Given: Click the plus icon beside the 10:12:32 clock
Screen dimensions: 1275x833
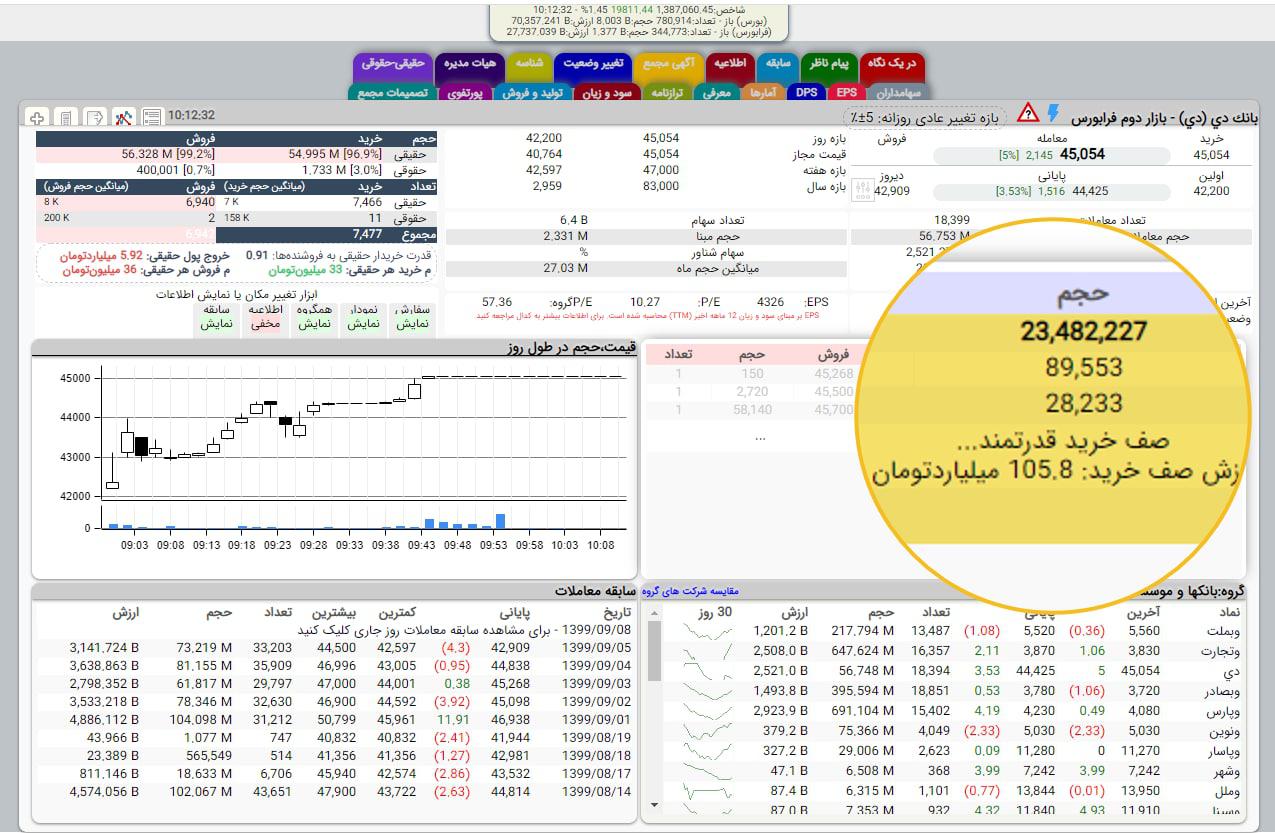Looking at the screenshot, I should click(x=36, y=117).
